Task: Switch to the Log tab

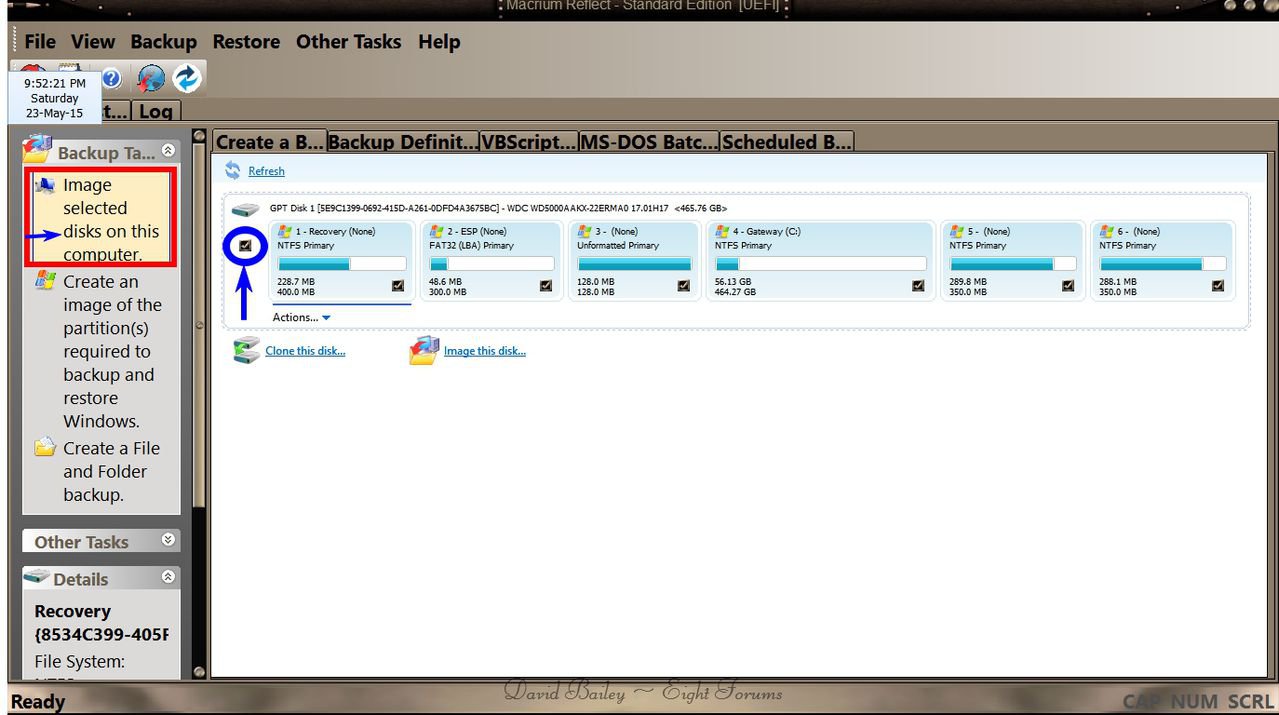Action: click(155, 112)
